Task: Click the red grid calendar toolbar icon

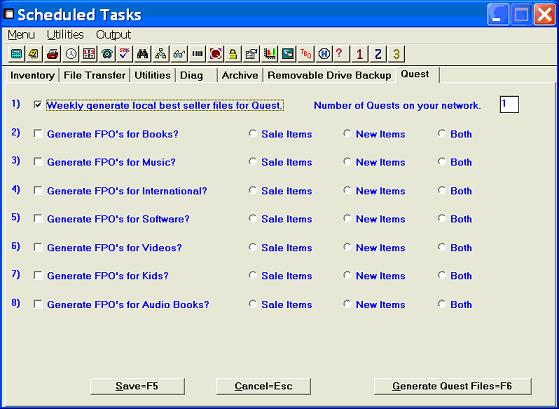Action: pos(89,54)
